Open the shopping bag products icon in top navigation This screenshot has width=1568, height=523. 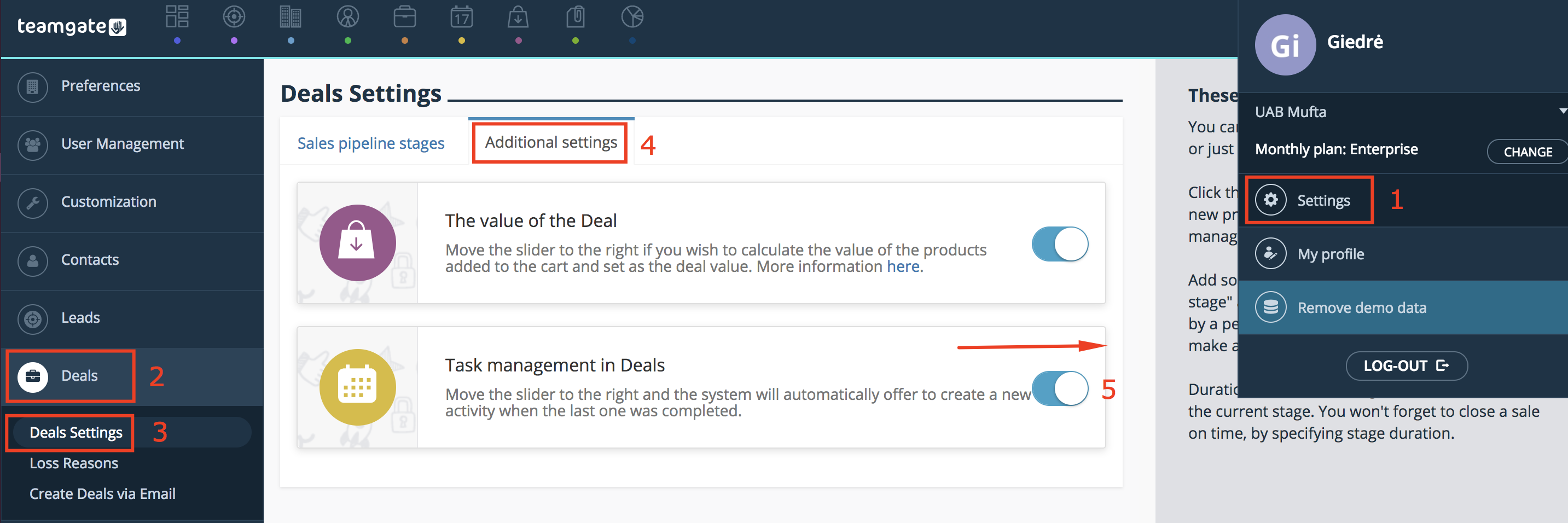[518, 16]
